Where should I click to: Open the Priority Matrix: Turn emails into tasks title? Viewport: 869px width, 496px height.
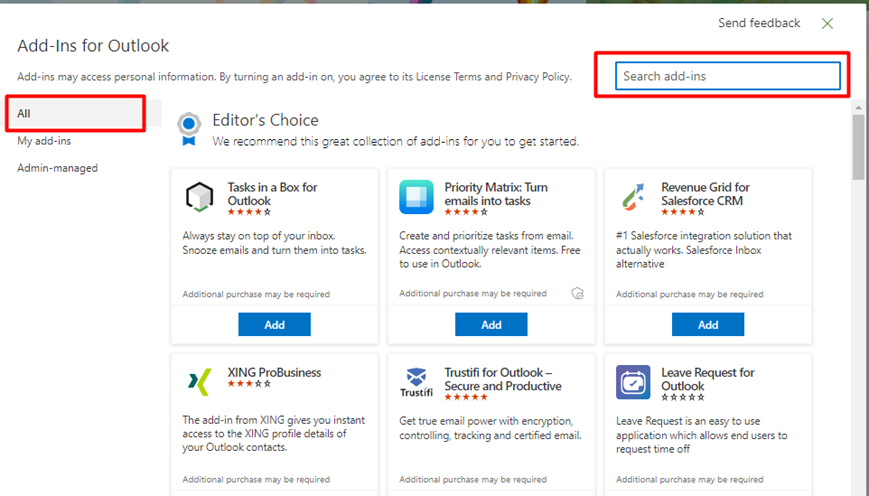tap(496, 194)
